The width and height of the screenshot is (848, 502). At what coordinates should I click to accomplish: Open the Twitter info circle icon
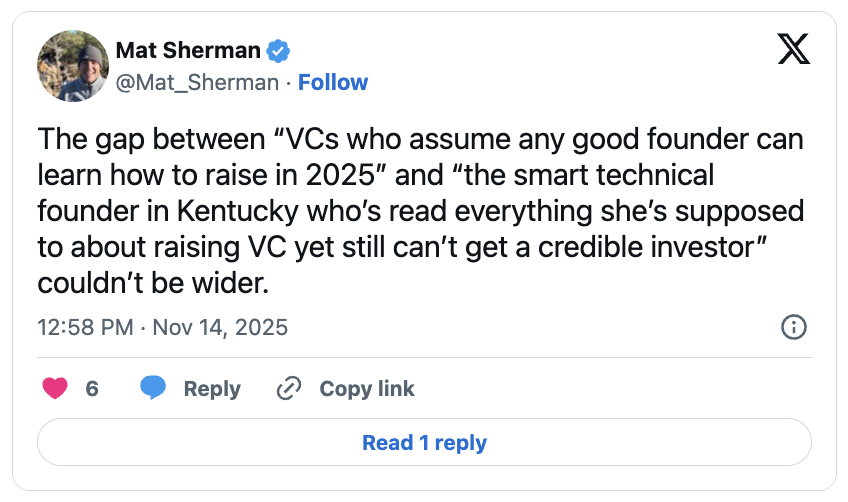[793, 327]
